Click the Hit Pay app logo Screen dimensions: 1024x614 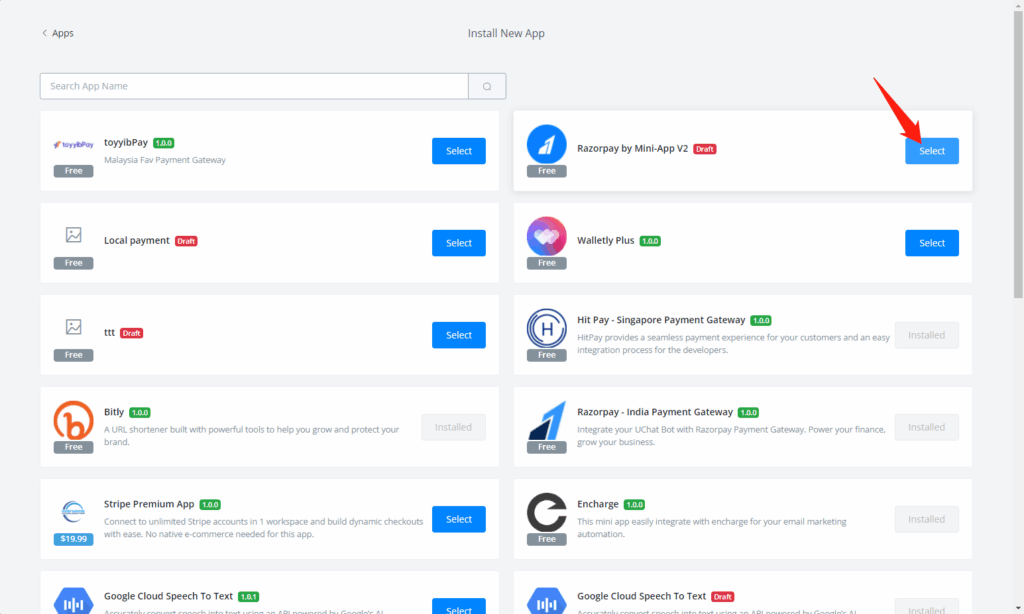pyautogui.click(x=546, y=328)
